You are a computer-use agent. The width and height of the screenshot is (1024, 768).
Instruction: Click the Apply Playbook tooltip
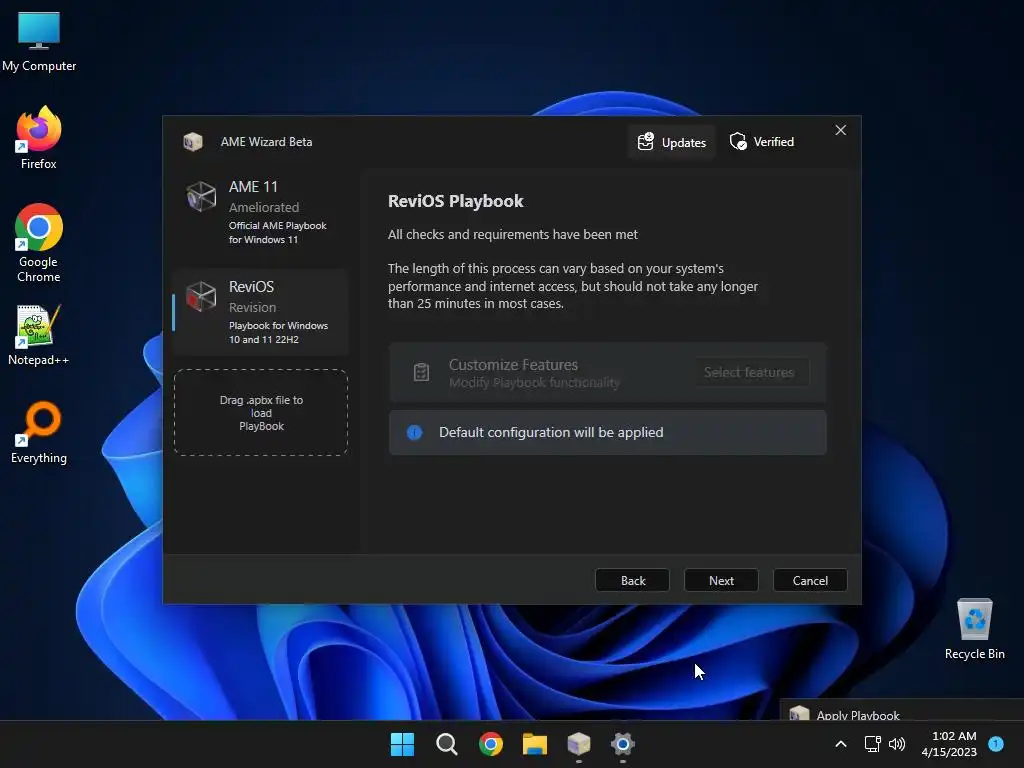pos(901,711)
